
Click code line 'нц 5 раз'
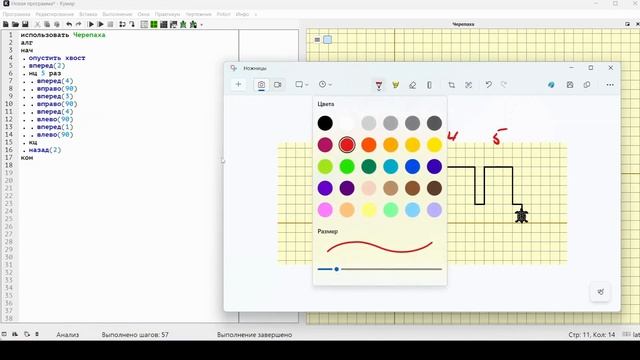pos(44,73)
